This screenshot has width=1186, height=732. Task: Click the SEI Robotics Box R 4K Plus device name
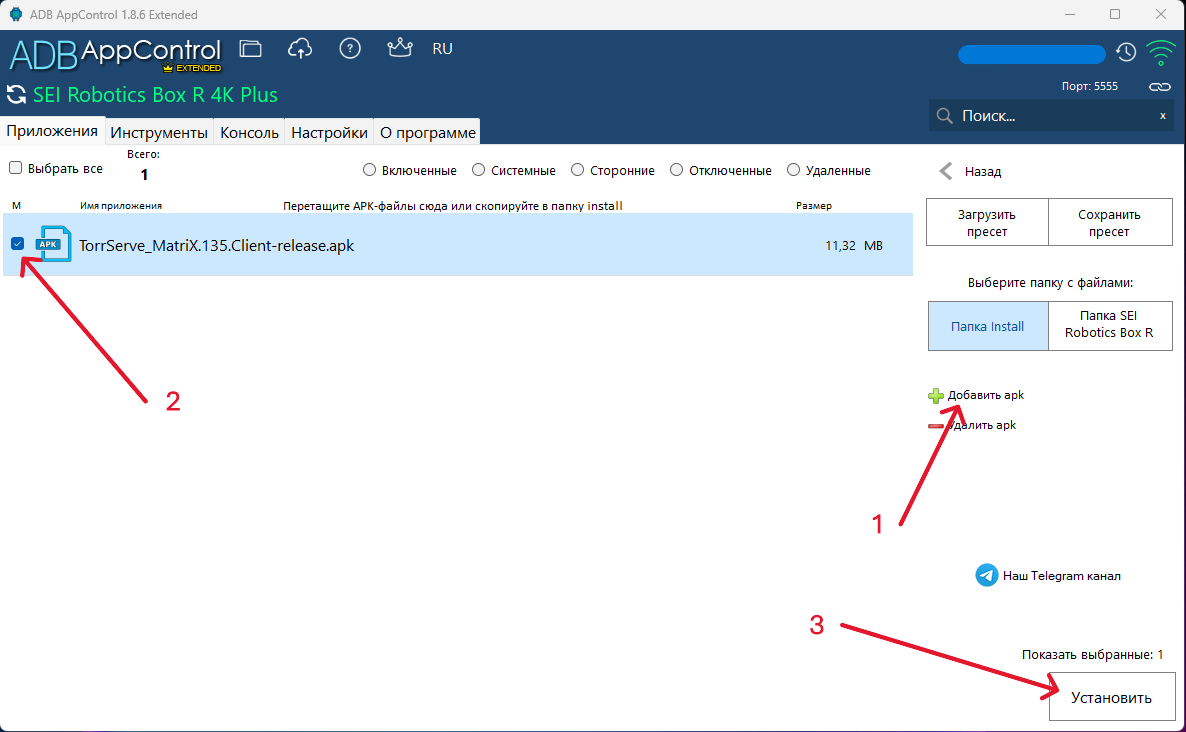point(155,95)
